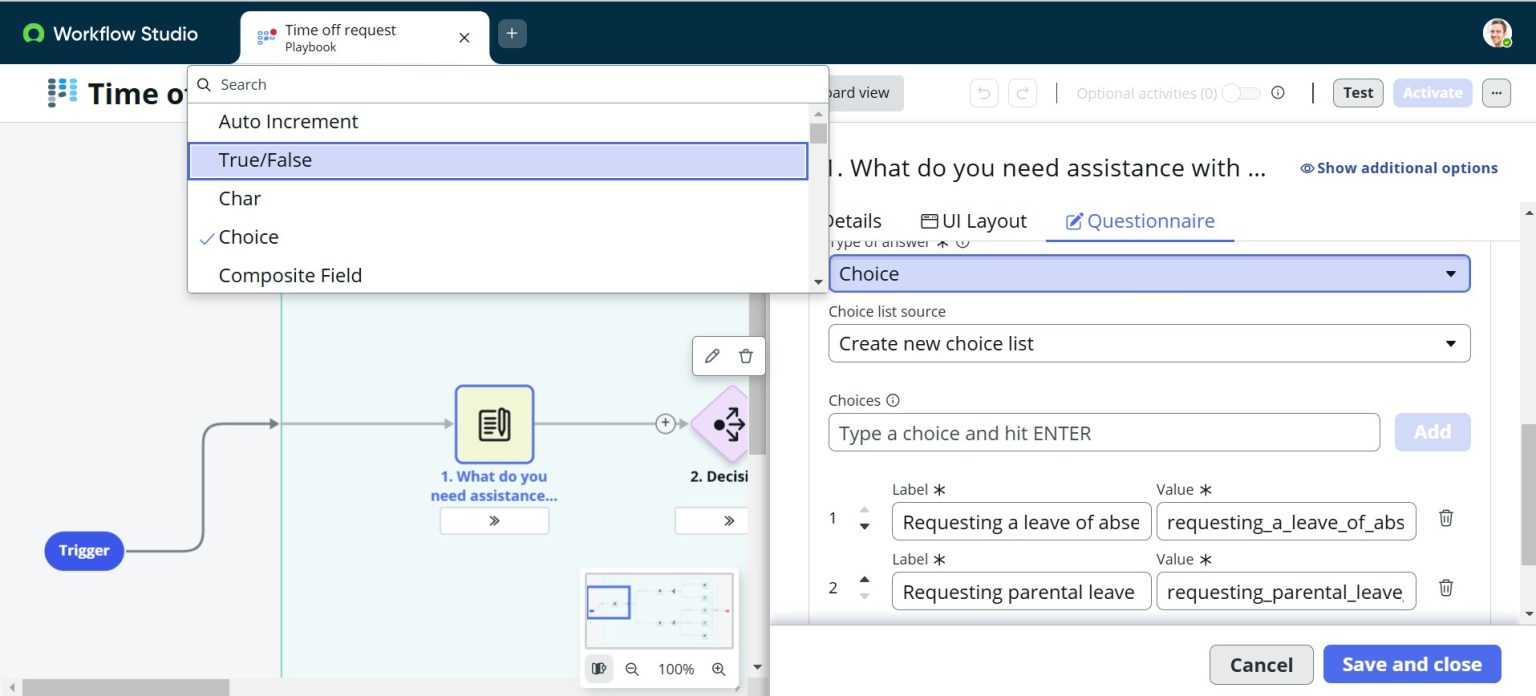
Task: Click the info icon next to the Choices label
Action: [892, 399]
